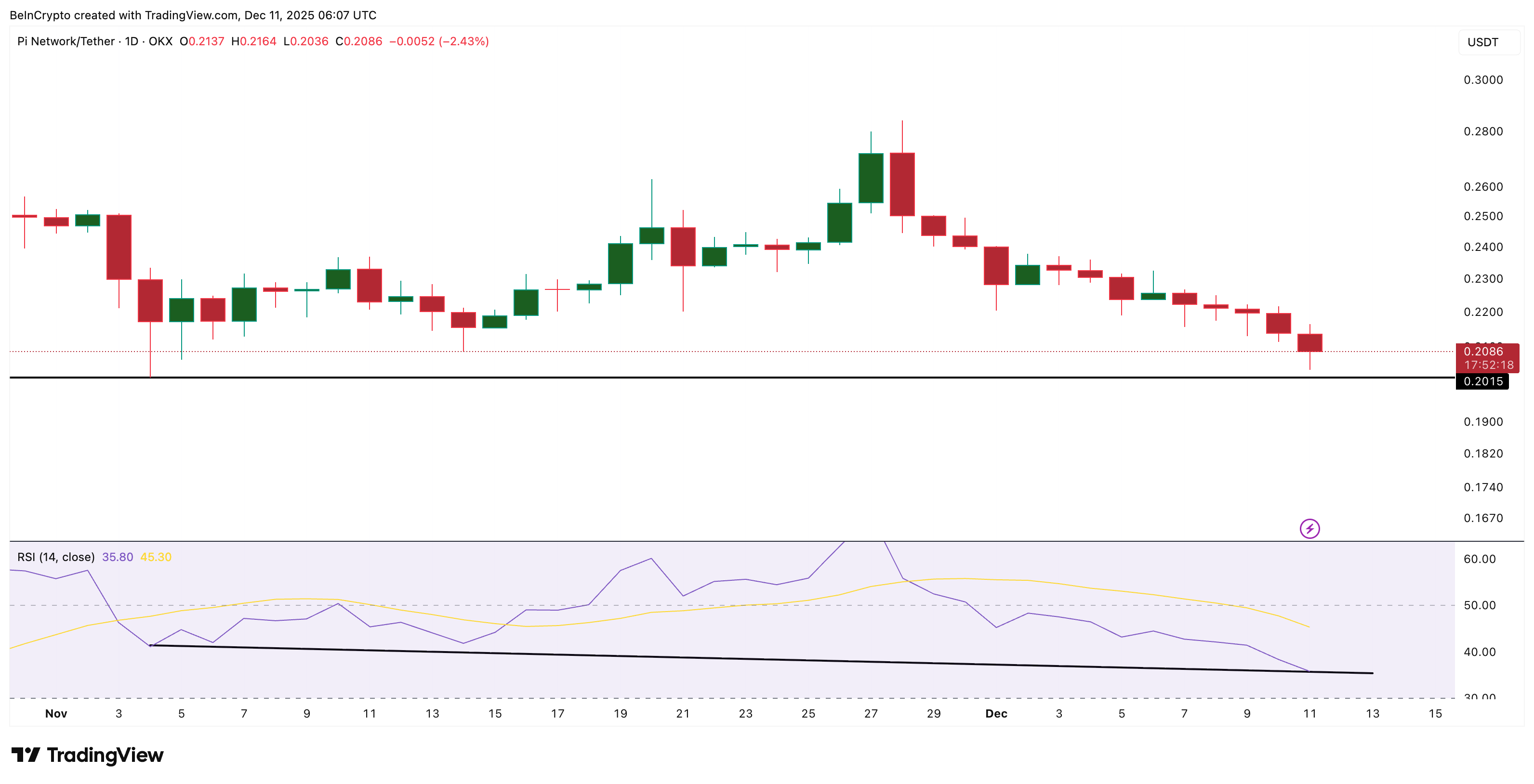Screen dimensions: 1534x784
Task: Select the black support level label 0.2015
Action: tap(1483, 381)
